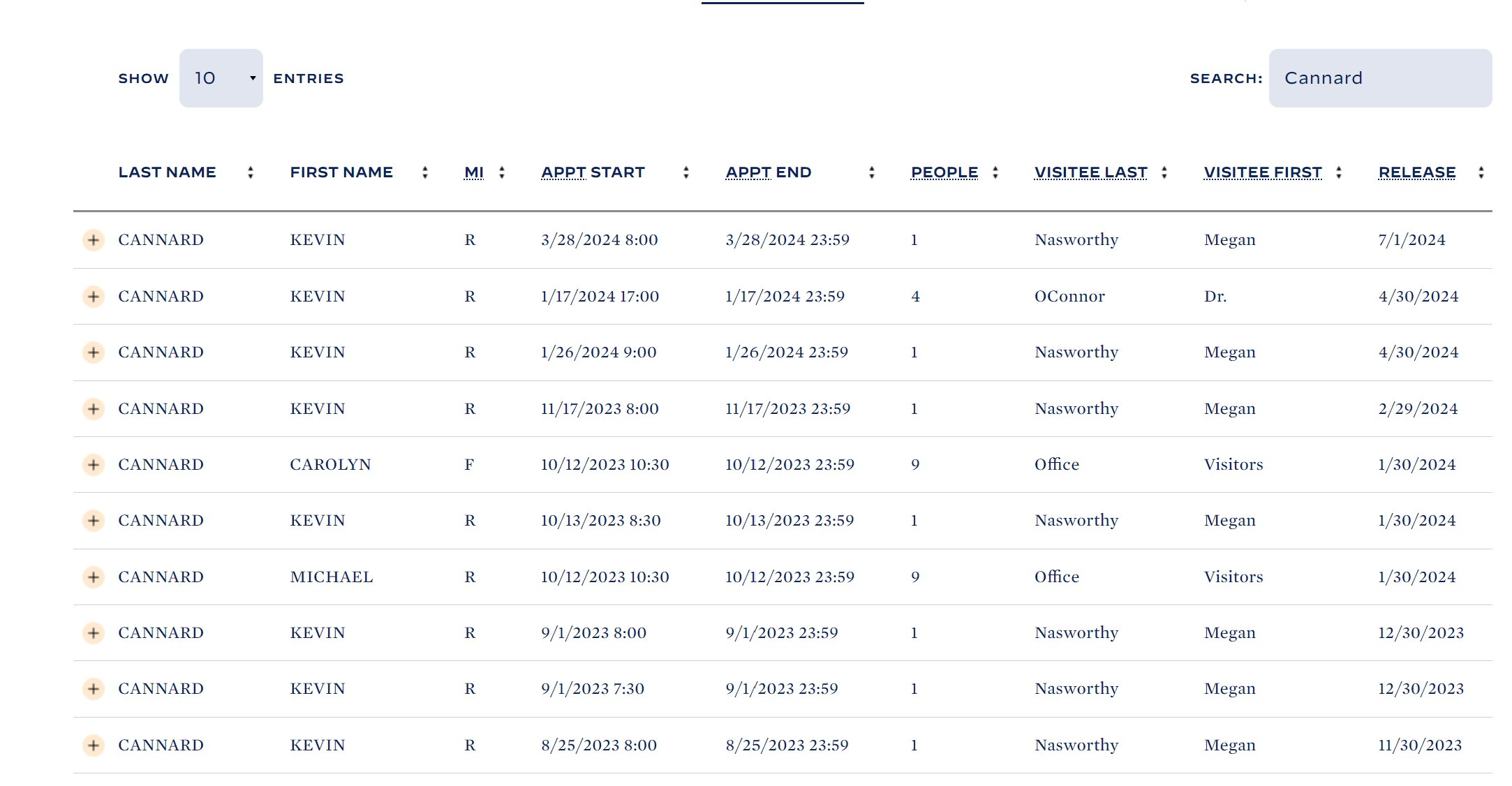The image size is (1512, 786).
Task: Click appointment end 10/13/2023 23:59
Action: click(x=790, y=521)
